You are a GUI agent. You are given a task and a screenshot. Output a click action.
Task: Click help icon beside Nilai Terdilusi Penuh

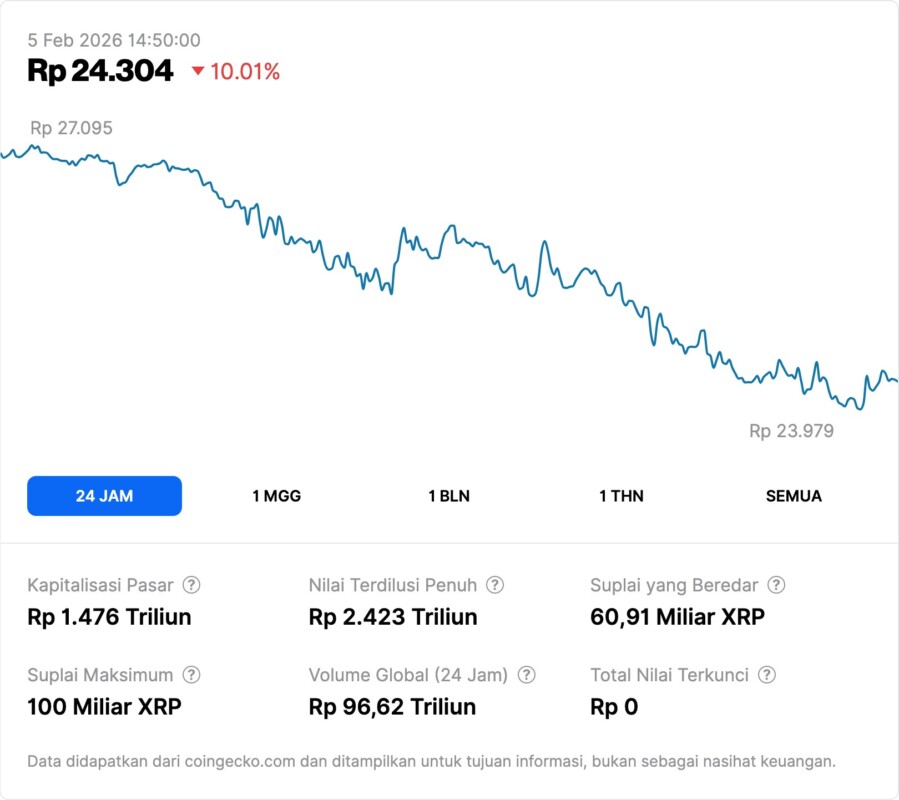coord(495,585)
